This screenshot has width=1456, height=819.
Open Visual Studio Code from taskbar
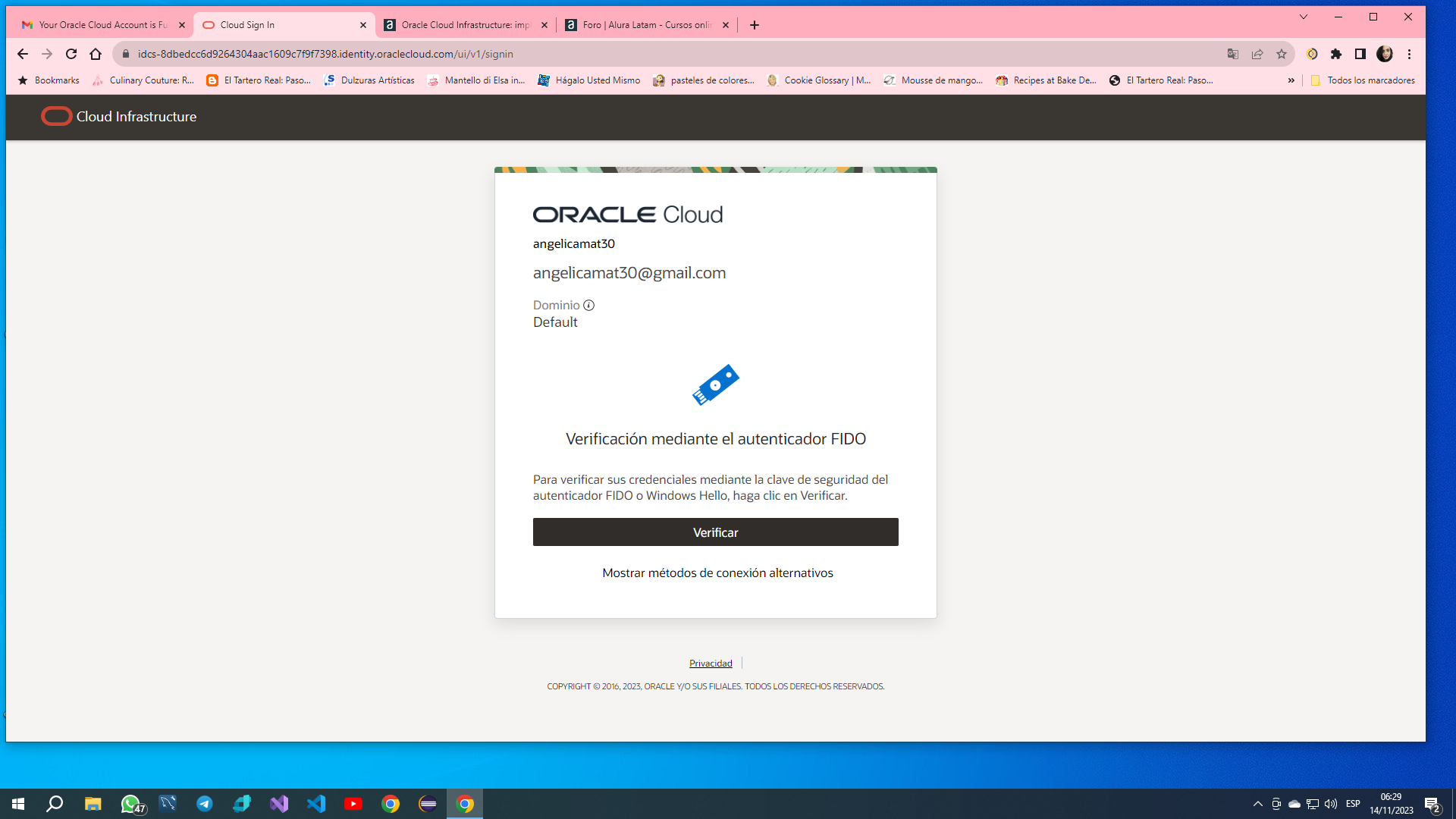tap(316, 804)
